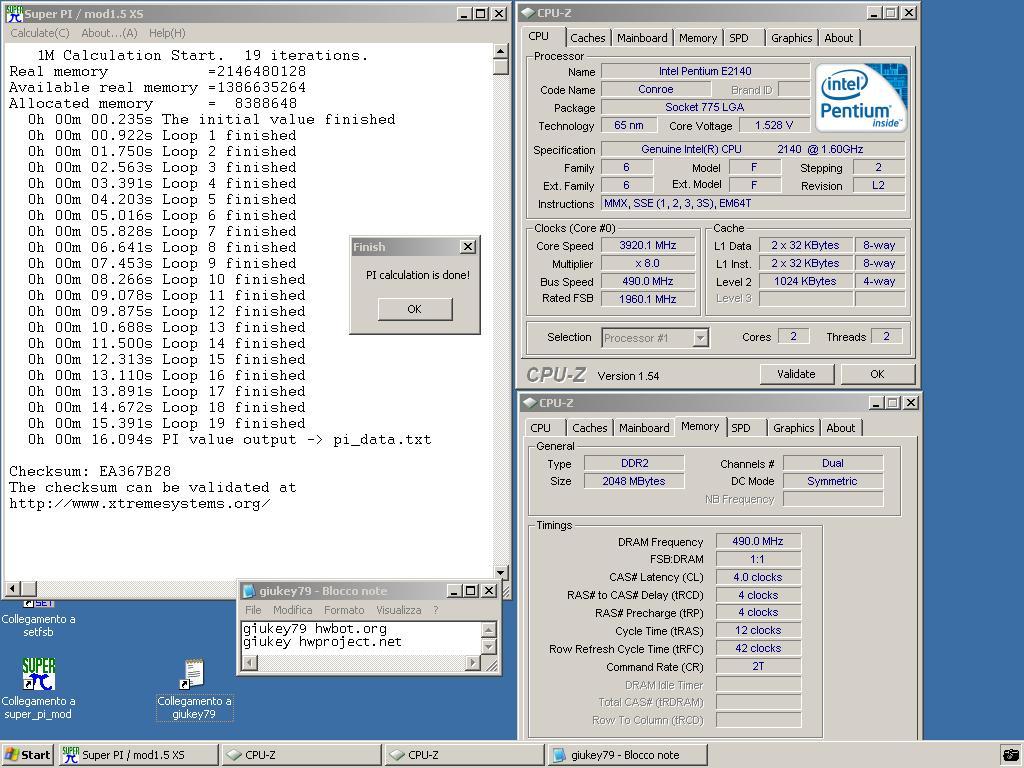Select the About tab in lower CPU-Z
The height and width of the screenshot is (768, 1024).
click(x=840, y=428)
